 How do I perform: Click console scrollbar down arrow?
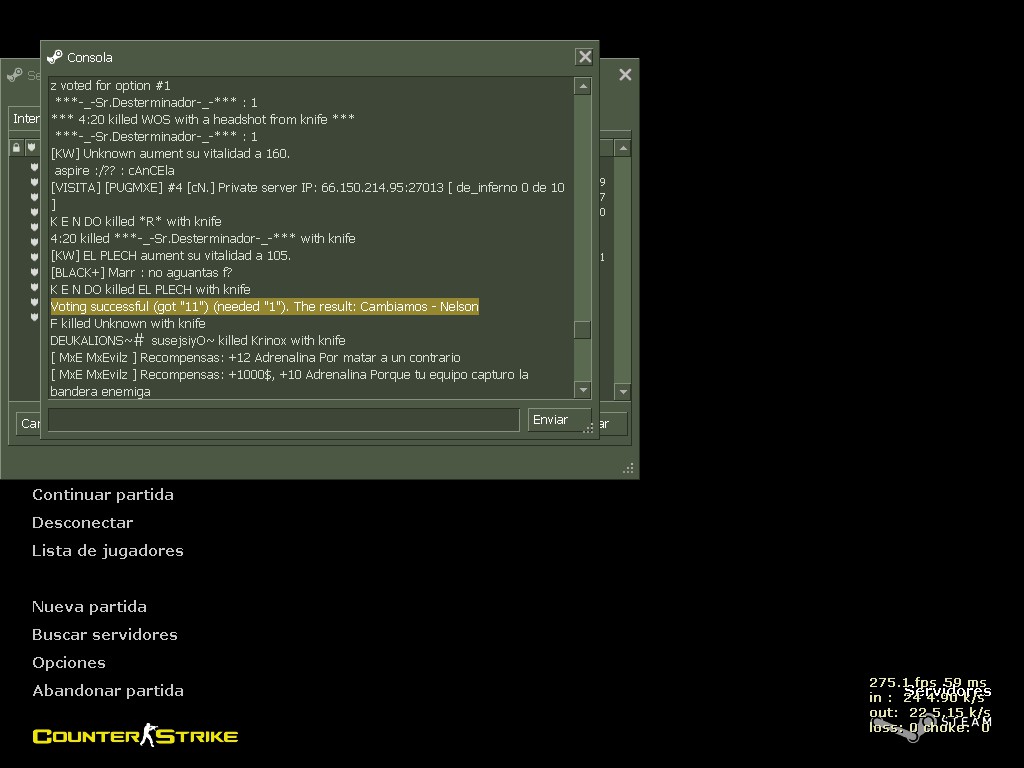click(583, 390)
